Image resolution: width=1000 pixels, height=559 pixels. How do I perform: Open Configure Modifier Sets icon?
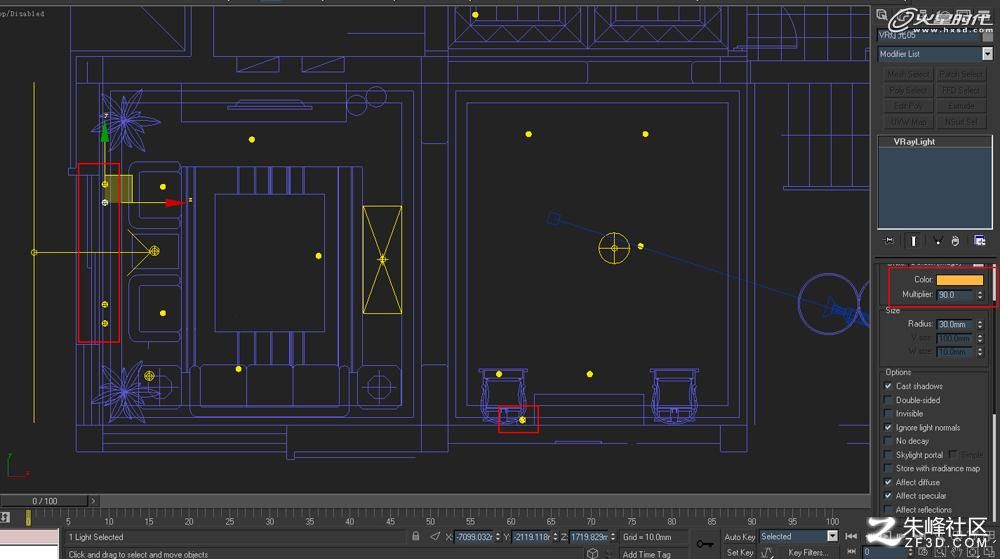pos(980,240)
